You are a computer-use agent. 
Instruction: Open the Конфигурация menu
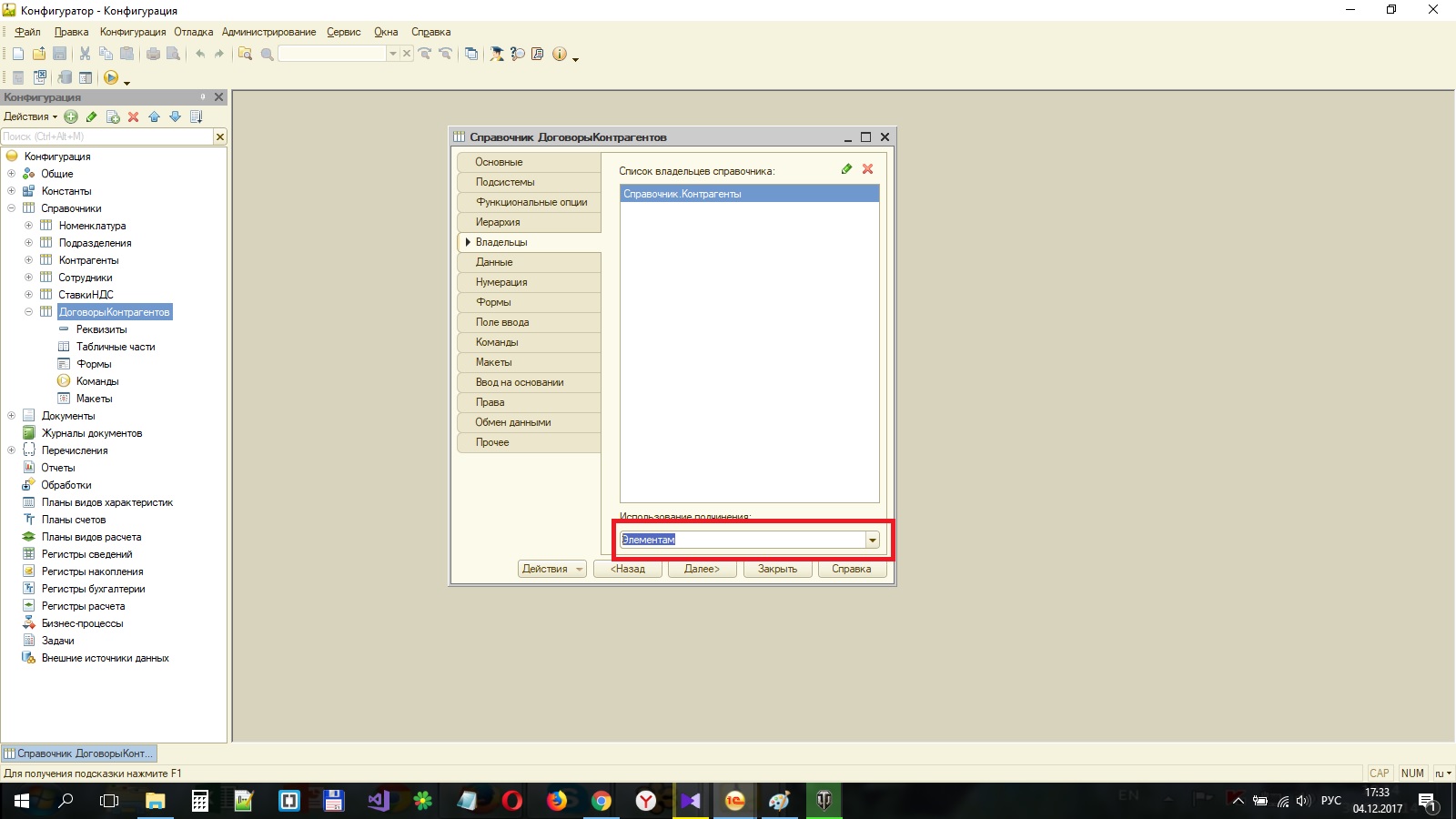[x=133, y=32]
